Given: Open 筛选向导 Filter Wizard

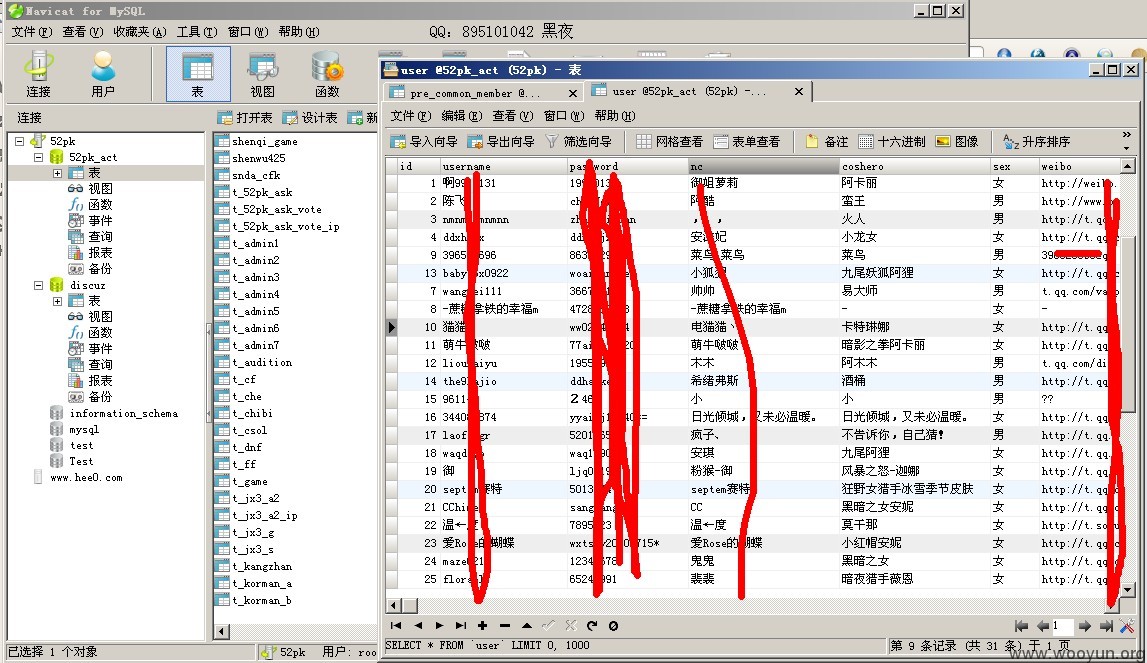Looking at the screenshot, I should [578, 141].
